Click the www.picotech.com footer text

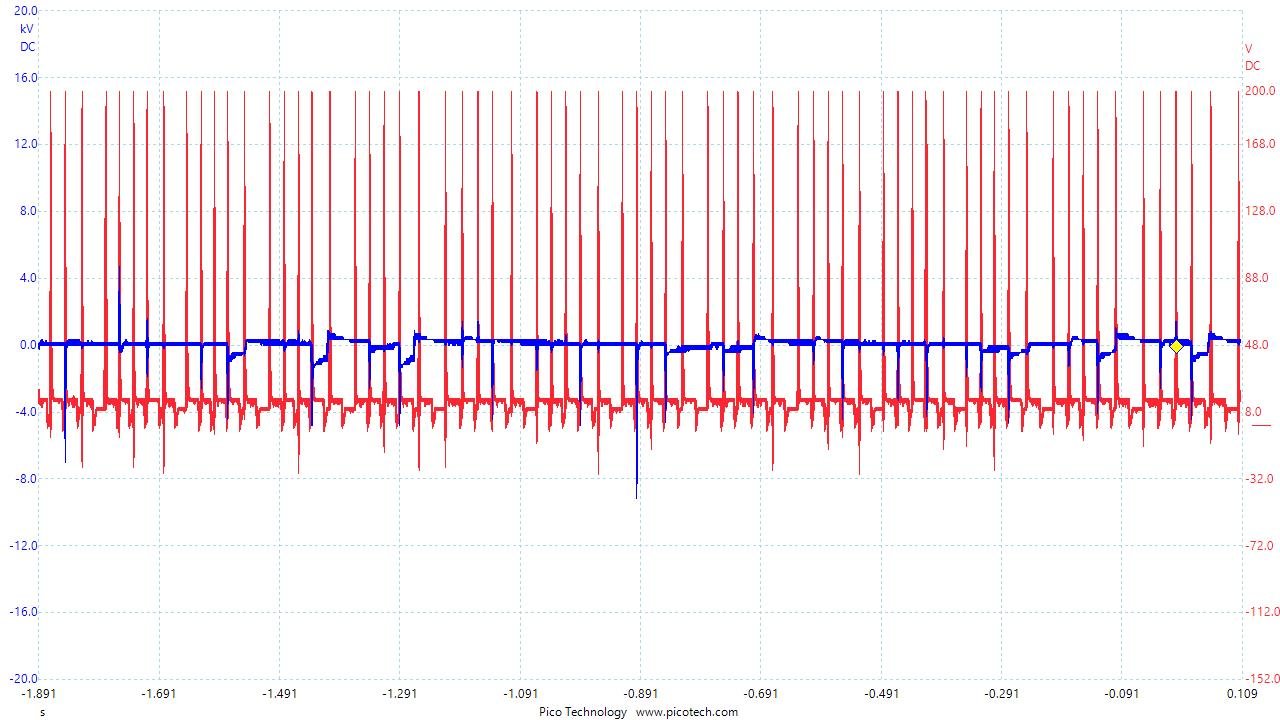pos(687,712)
